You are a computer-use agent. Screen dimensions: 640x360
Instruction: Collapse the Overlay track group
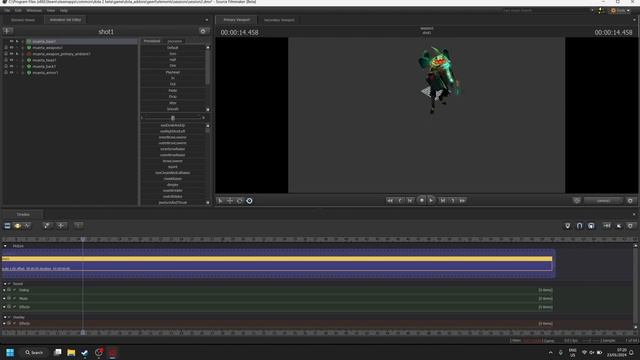[x=5, y=317]
